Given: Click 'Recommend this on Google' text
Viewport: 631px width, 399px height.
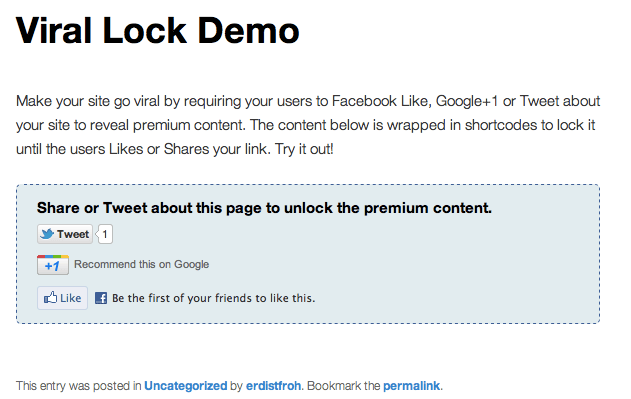Looking at the screenshot, I should pyautogui.click(x=142, y=265).
